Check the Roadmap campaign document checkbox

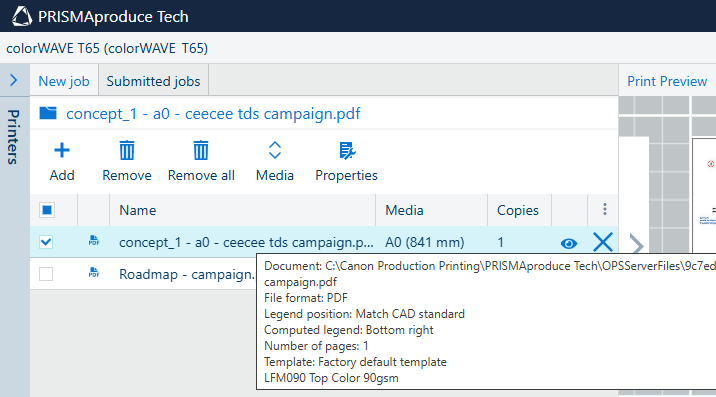click(46, 274)
